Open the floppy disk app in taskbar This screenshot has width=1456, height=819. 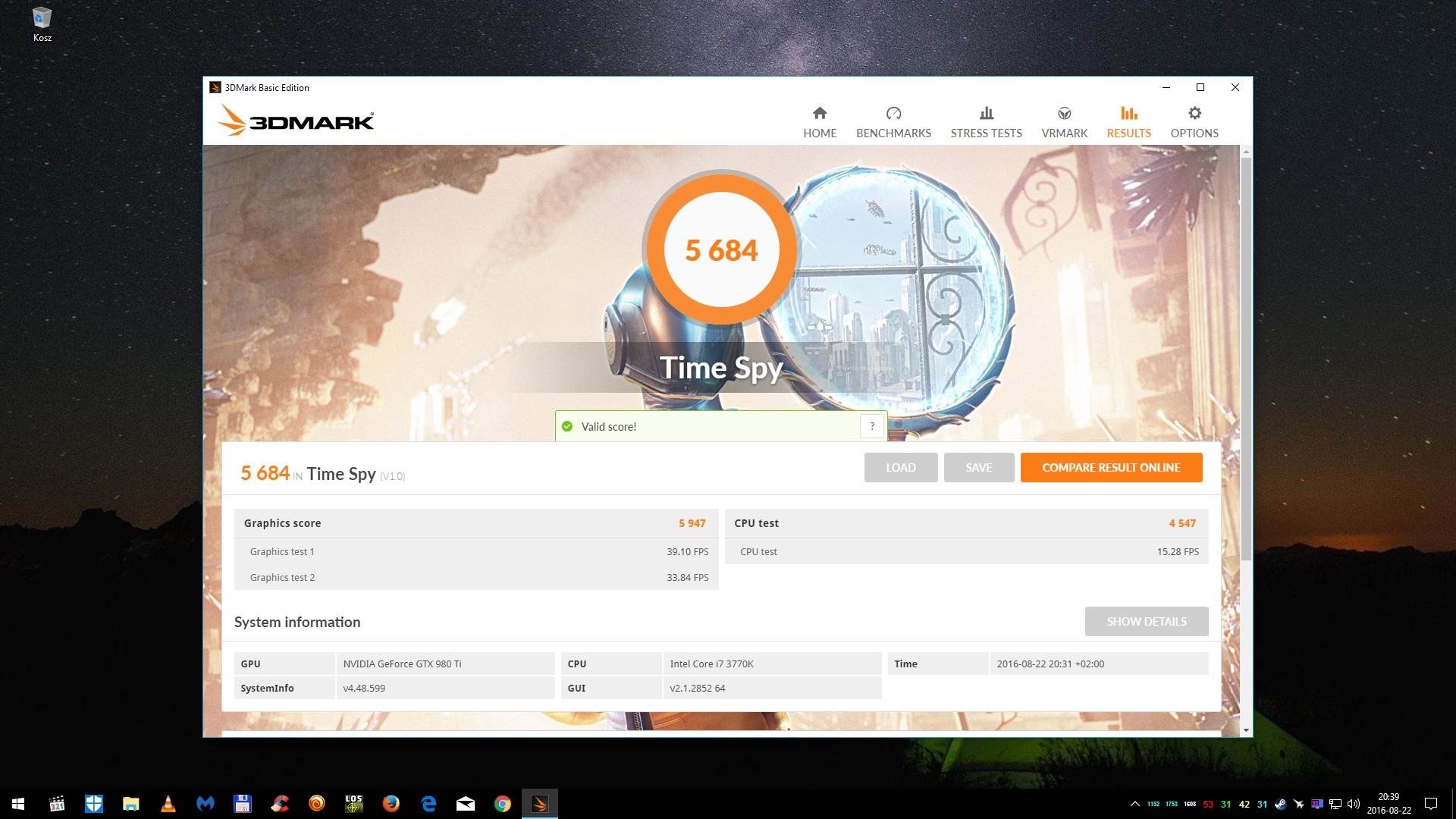coord(242,804)
